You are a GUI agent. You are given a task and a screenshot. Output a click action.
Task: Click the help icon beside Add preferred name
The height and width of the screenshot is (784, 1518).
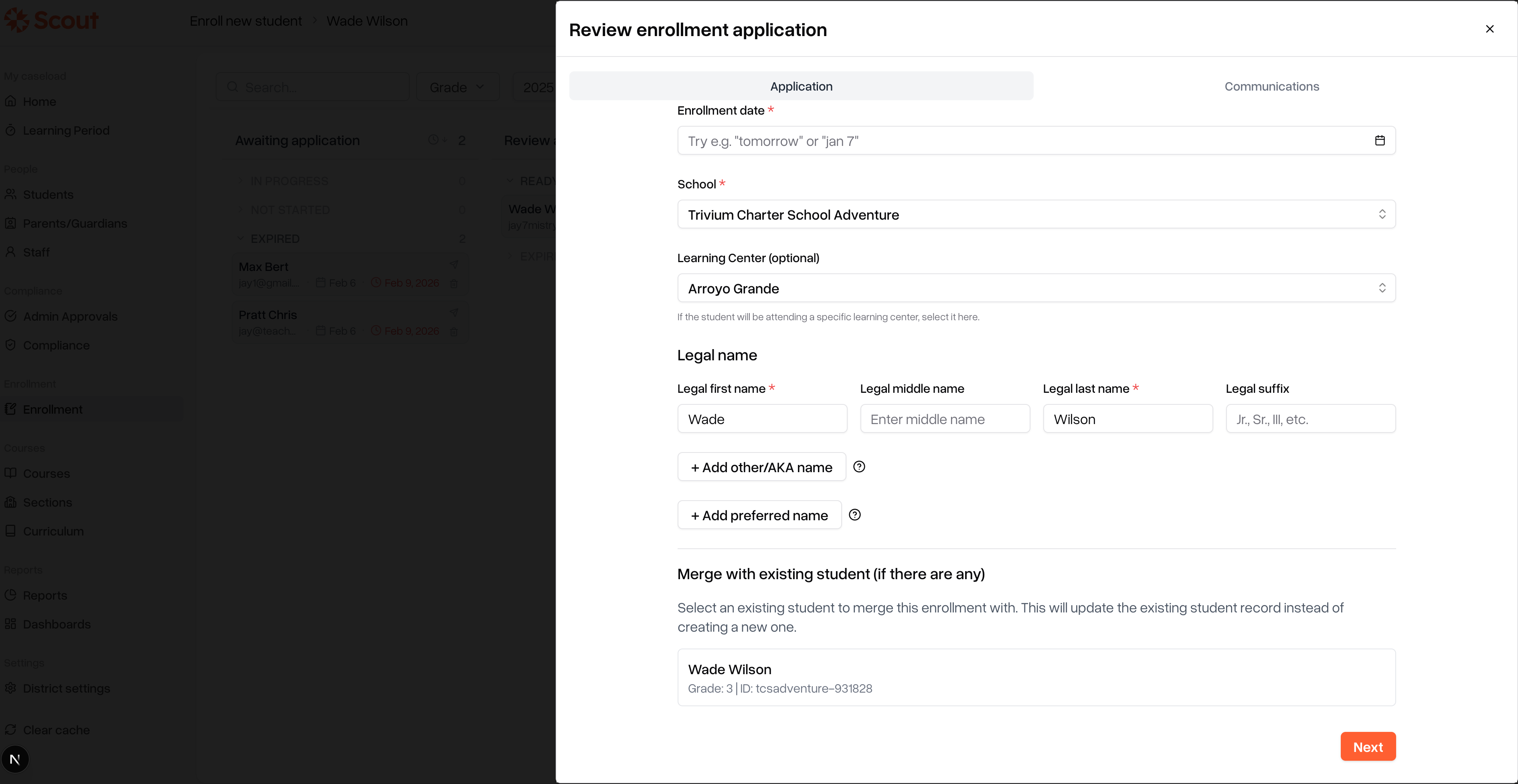pos(854,515)
